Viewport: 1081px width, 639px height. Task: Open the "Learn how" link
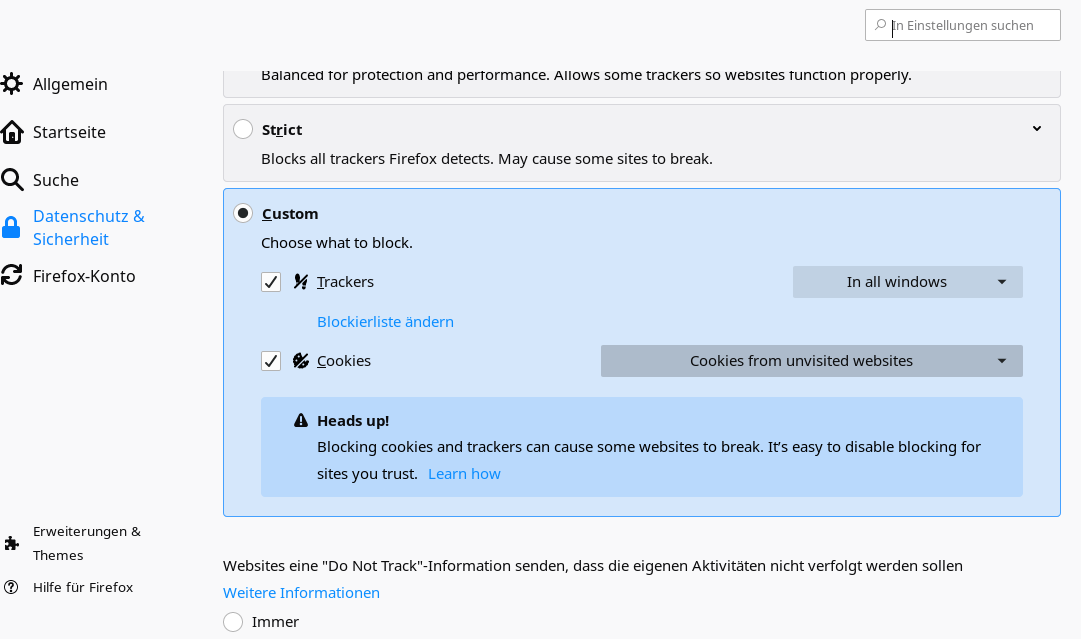click(x=464, y=474)
